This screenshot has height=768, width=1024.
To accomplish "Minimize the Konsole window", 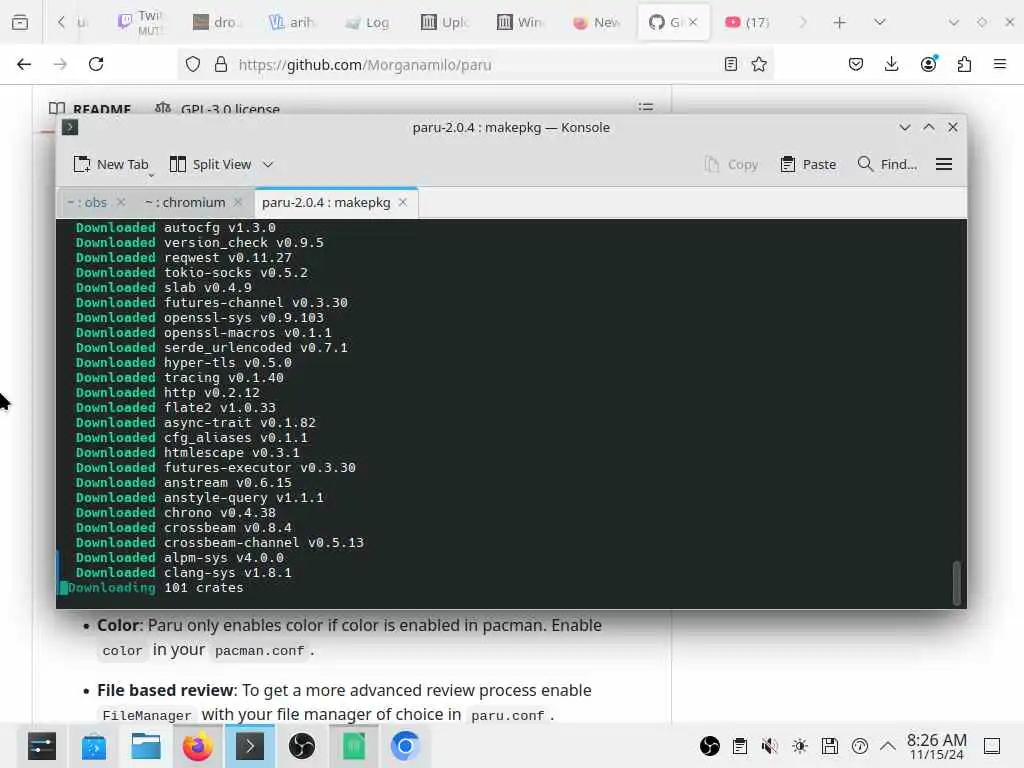I will pos(904,127).
